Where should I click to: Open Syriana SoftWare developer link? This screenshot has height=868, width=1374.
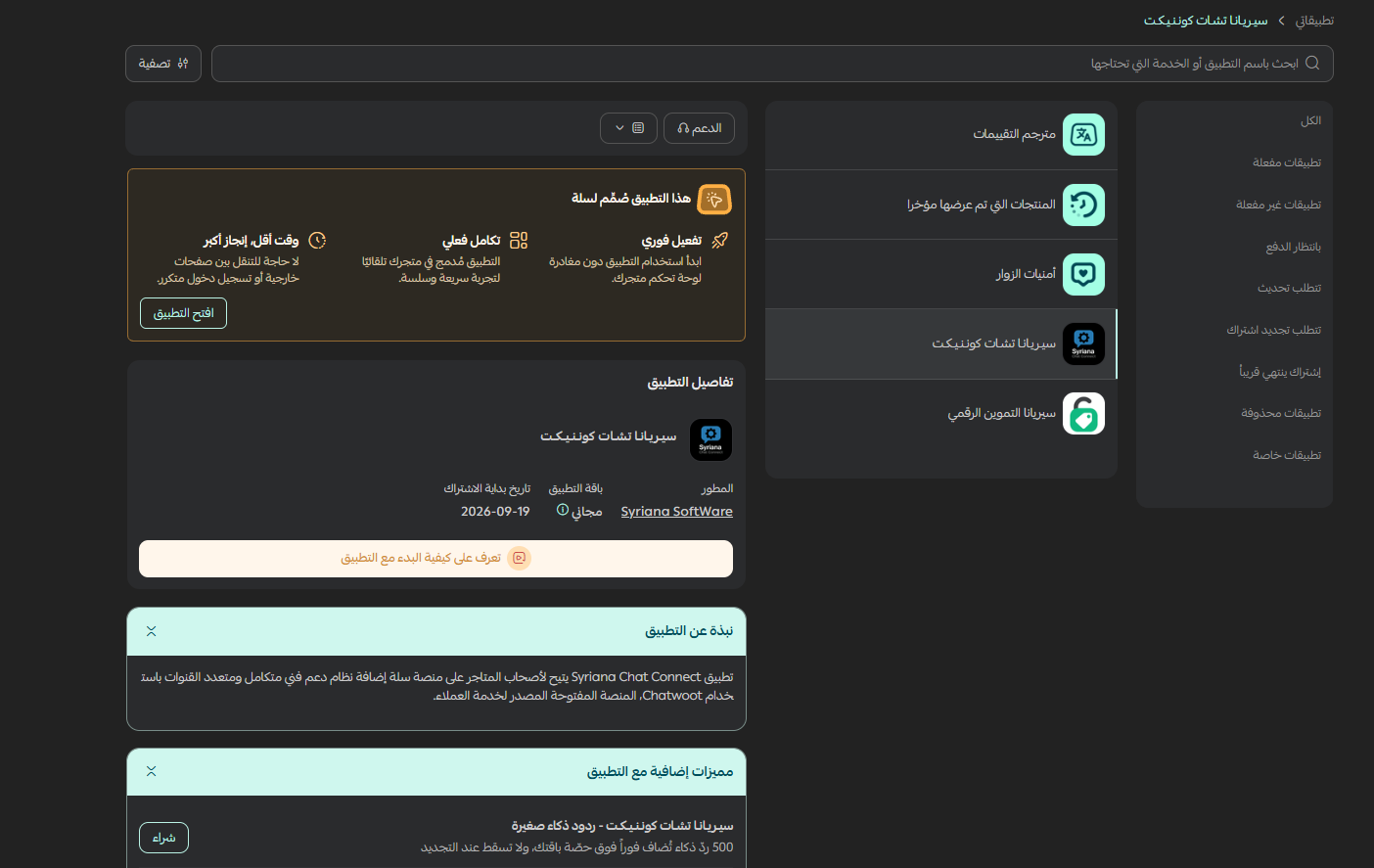pyautogui.click(x=676, y=511)
